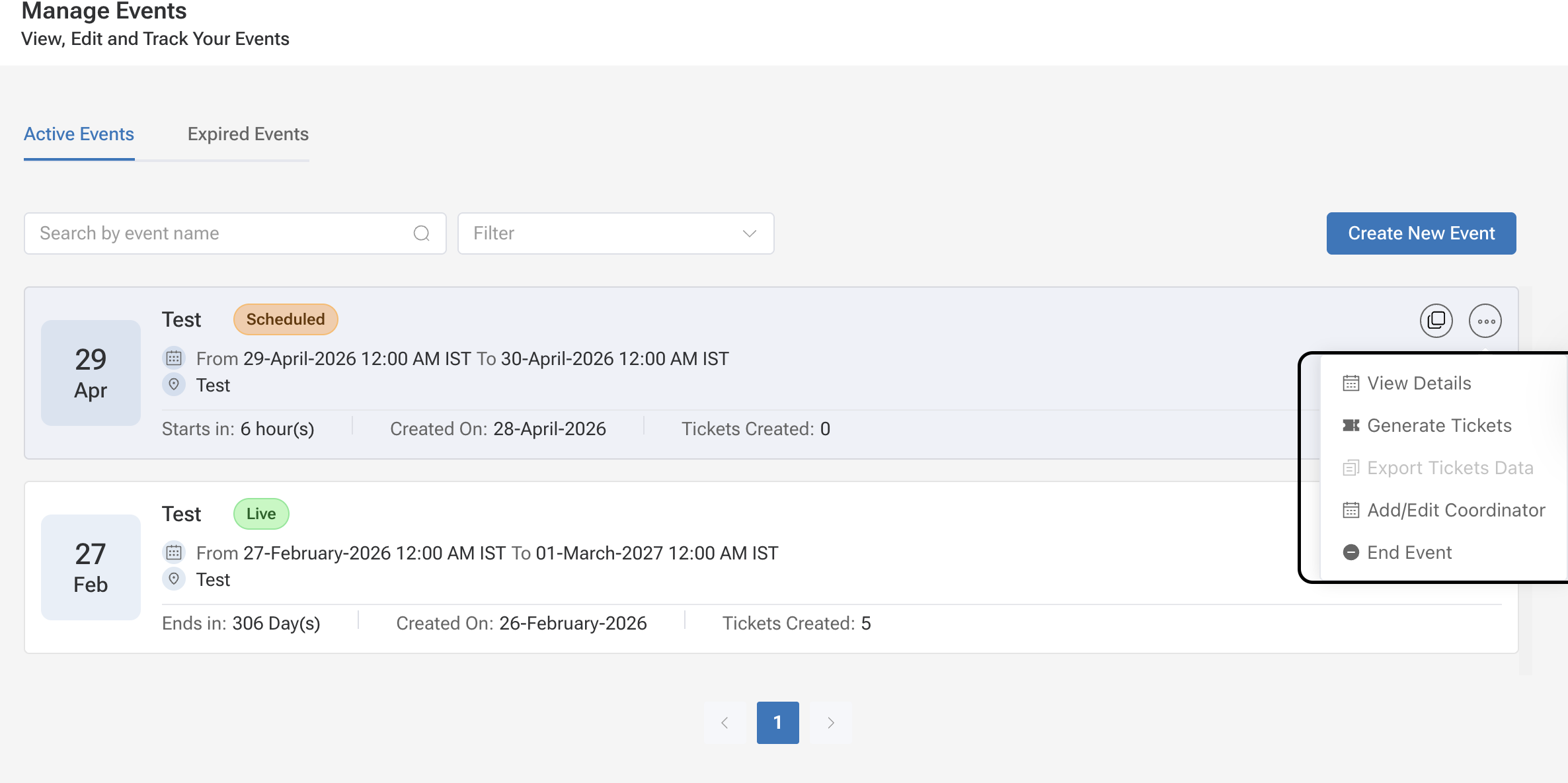Focus the Search by event name field
Screen dimensions: 1568x783
[235, 233]
